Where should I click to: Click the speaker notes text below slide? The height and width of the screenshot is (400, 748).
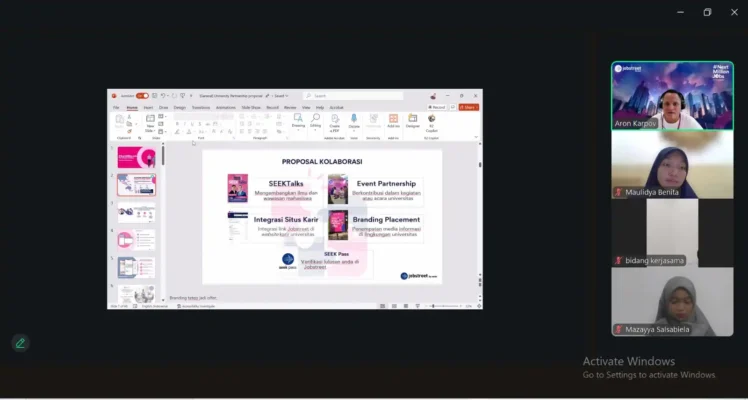193,297
